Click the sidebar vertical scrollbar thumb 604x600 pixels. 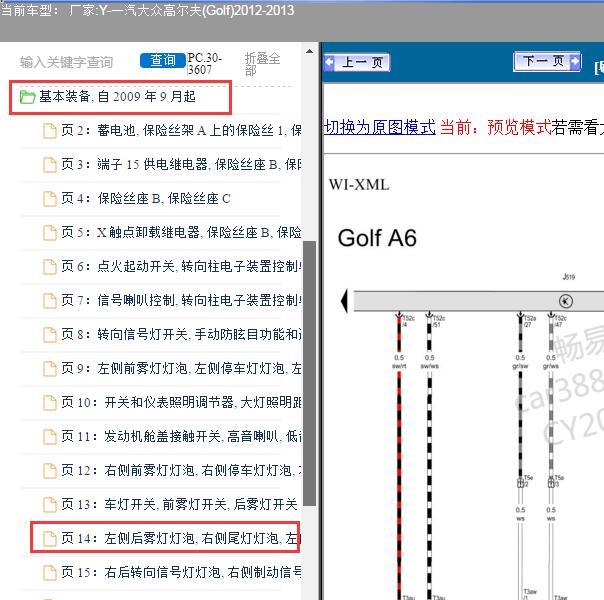pos(309,374)
